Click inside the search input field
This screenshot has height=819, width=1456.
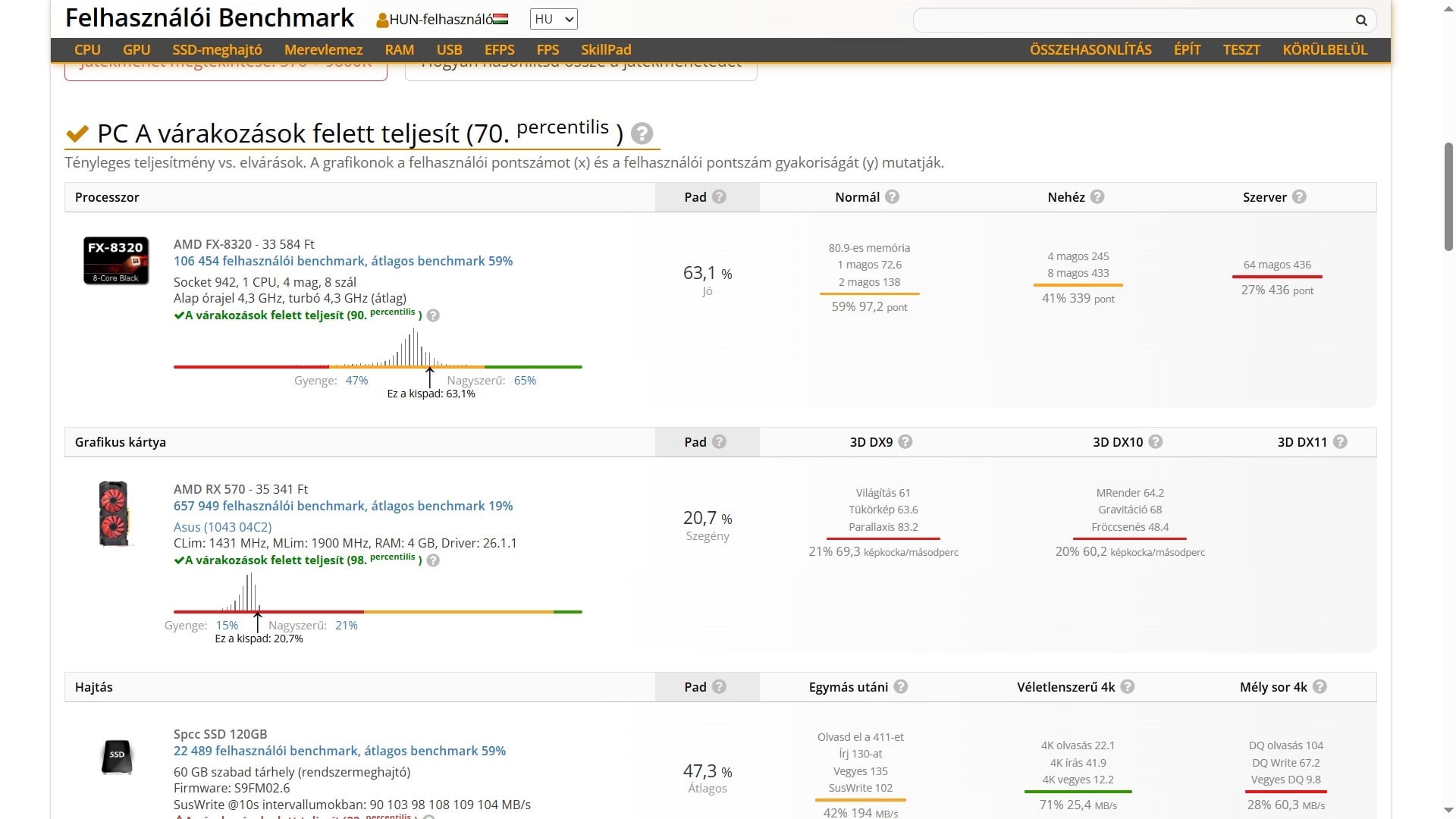pyautogui.click(x=1130, y=20)
